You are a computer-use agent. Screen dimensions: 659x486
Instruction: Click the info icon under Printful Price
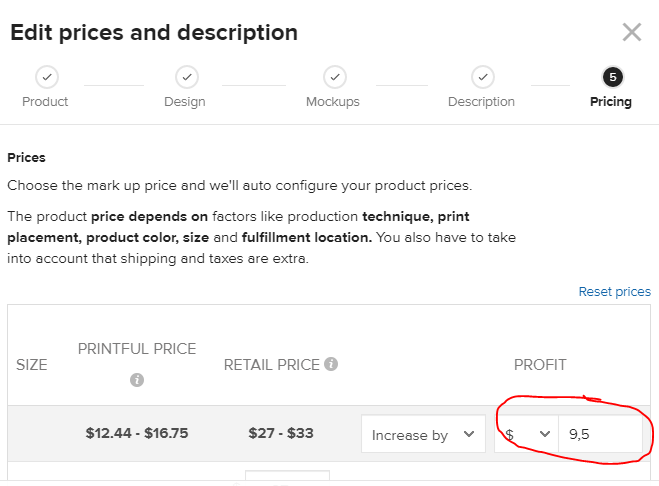click(137, 380)
